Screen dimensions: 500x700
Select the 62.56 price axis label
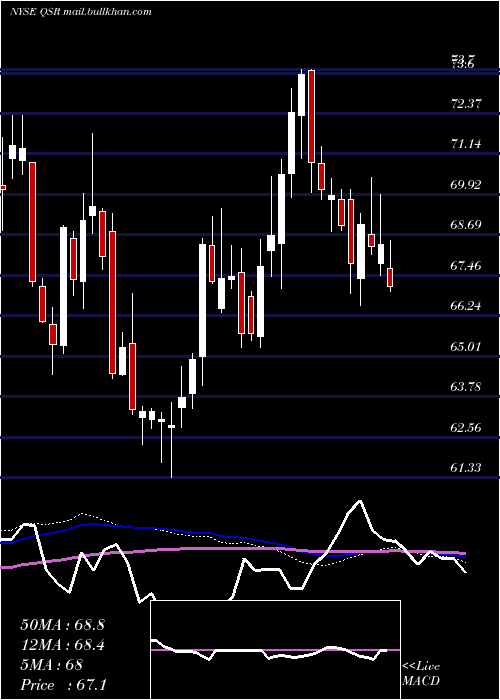(x=466, y=428)
